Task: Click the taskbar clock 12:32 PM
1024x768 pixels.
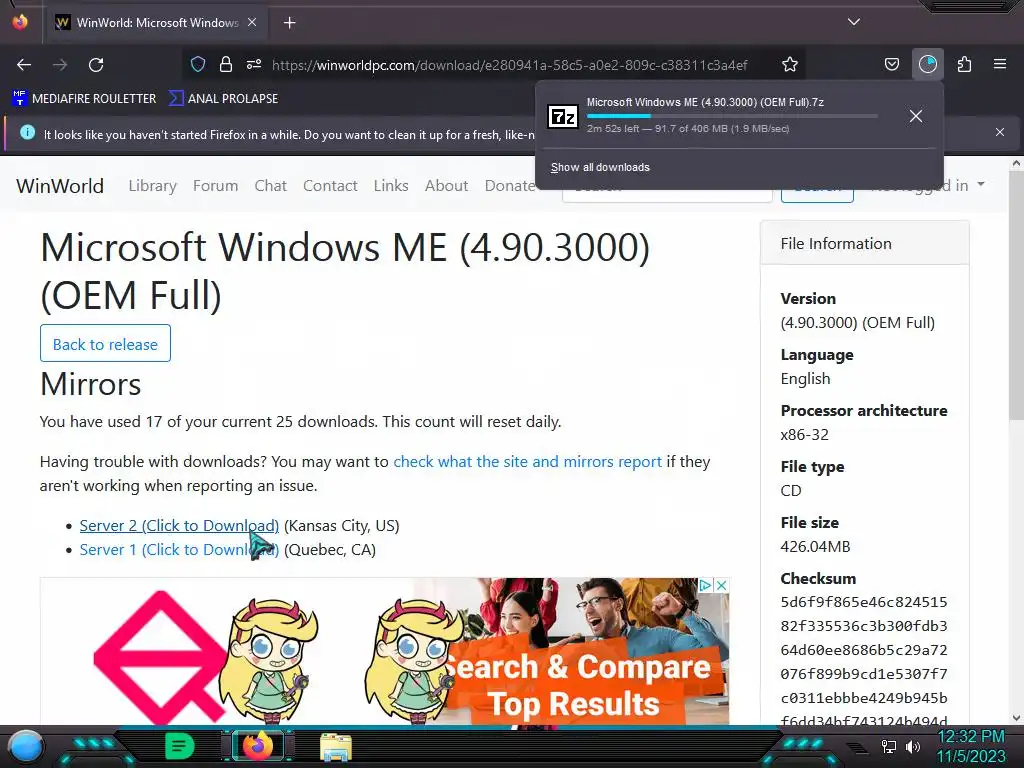Action: (971, 737)
